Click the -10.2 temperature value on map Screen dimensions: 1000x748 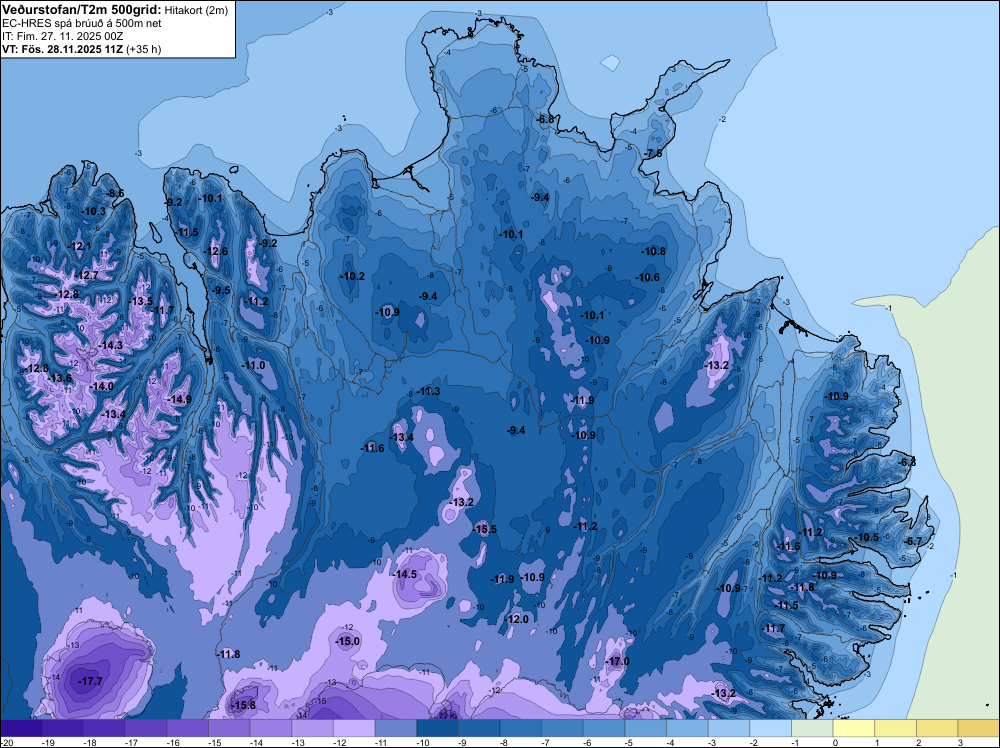tap(352, 276)
